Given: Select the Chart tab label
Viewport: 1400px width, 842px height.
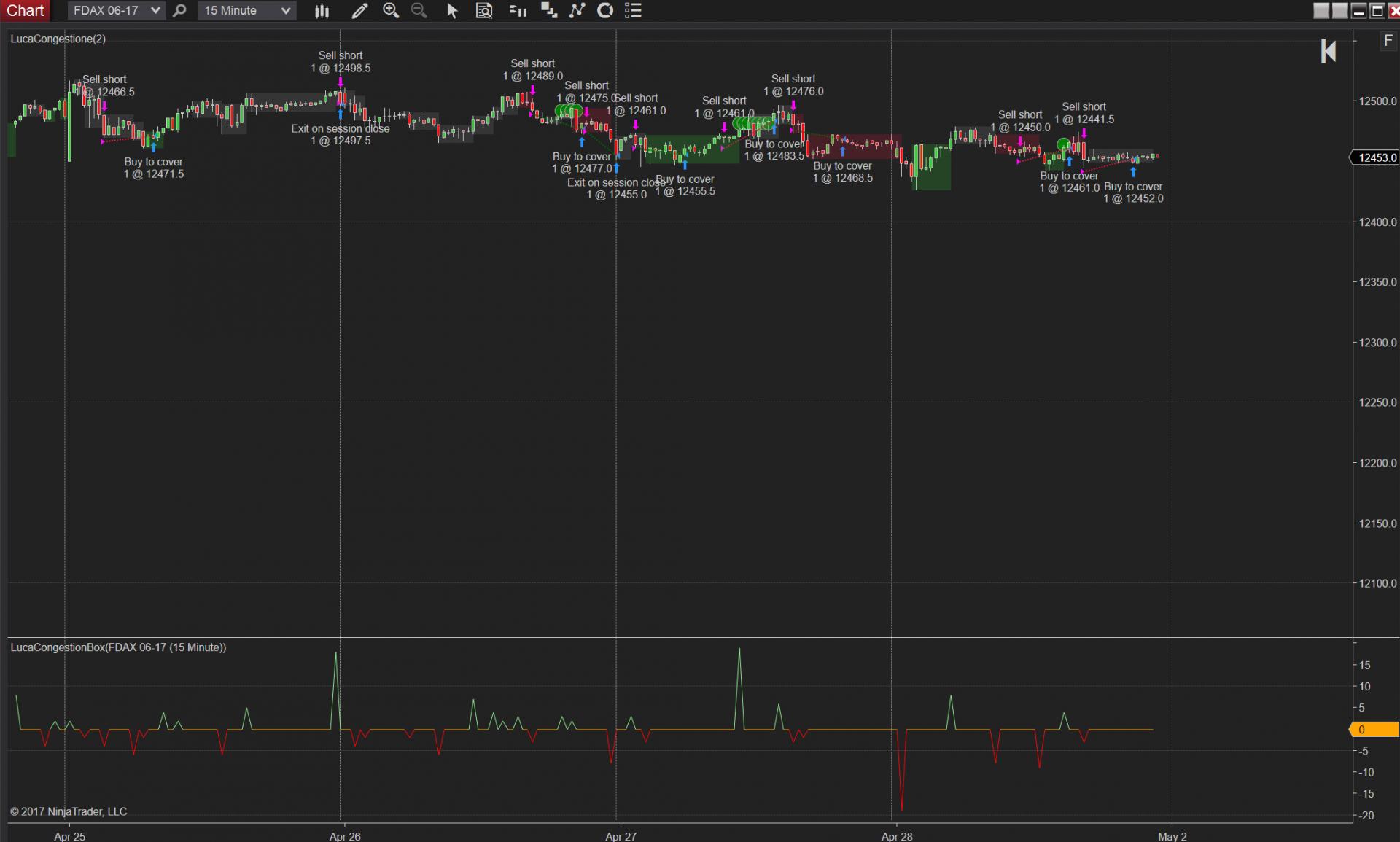Looking at the screenshot, I should click(25, 11).
